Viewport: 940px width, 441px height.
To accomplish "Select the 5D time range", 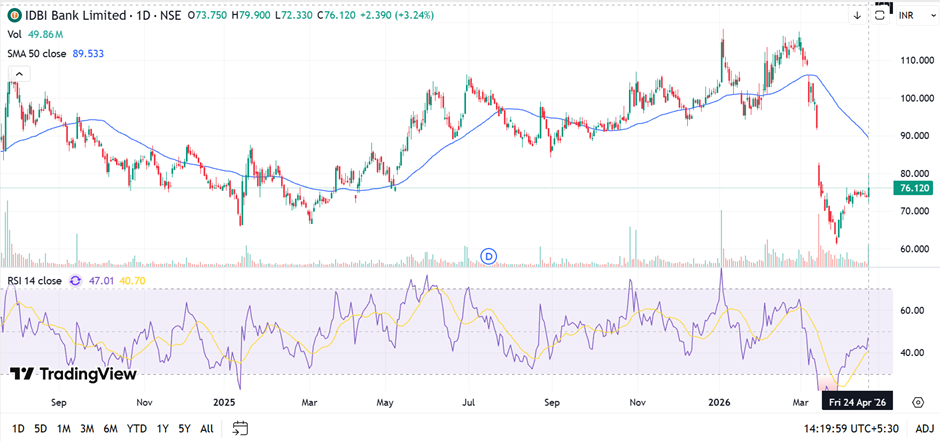I will point(40,428).
